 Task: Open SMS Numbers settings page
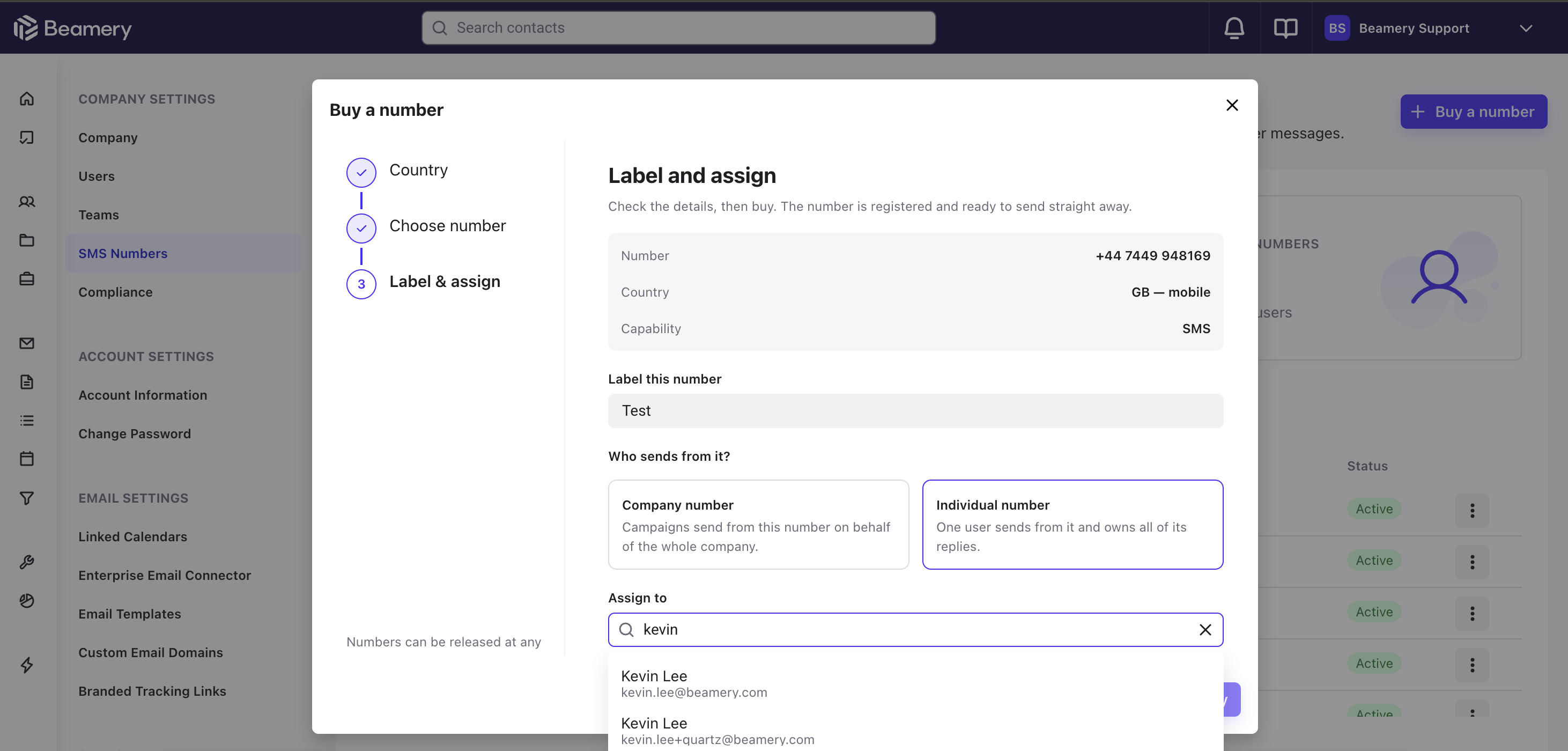(183, 253)
